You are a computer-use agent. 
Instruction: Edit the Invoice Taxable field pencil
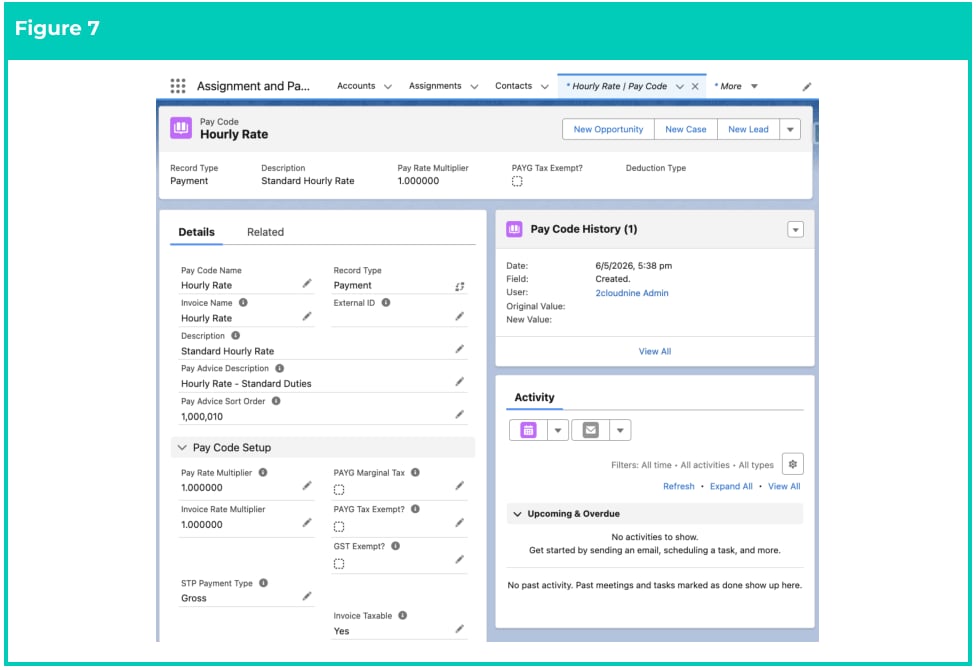pyautogui.click(x=459, y=629)
